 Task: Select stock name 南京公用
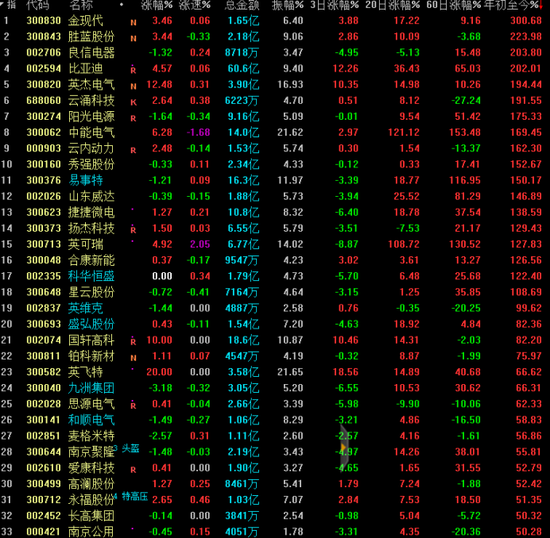(91, 532)
